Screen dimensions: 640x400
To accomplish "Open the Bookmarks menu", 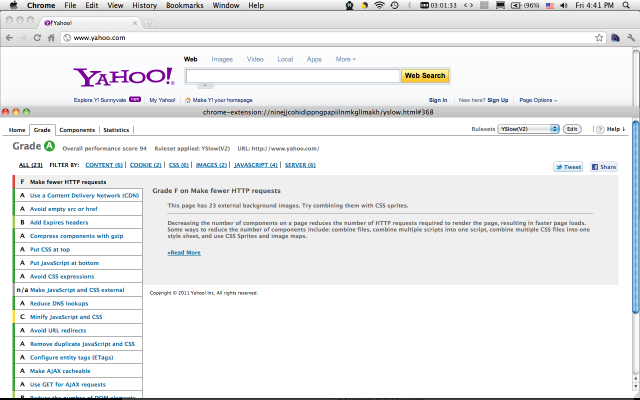I will click(184, 5).
